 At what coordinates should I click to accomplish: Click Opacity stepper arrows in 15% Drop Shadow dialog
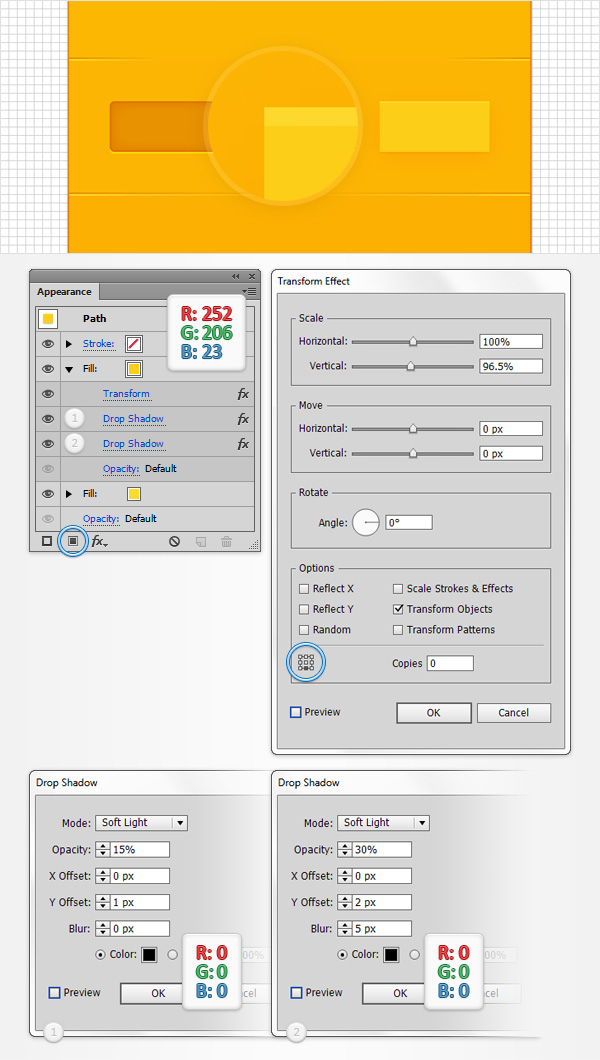[x=103, y=850]
